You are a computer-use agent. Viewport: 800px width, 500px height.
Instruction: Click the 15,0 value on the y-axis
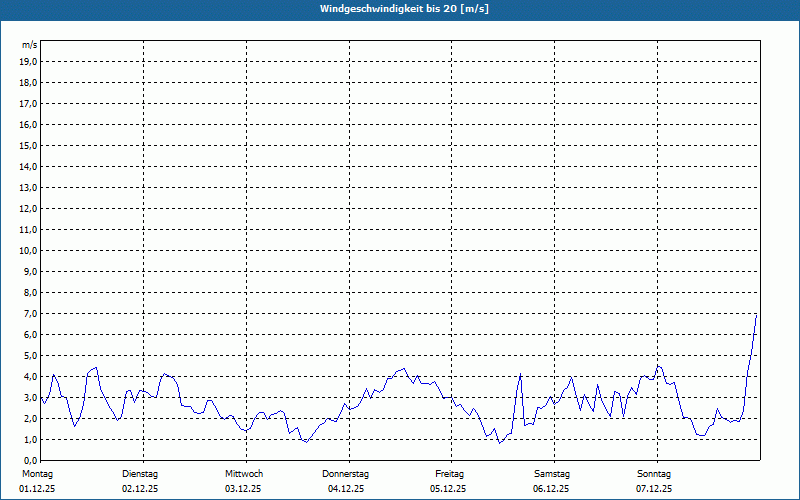pyautogui.click(x=28, y=146)
